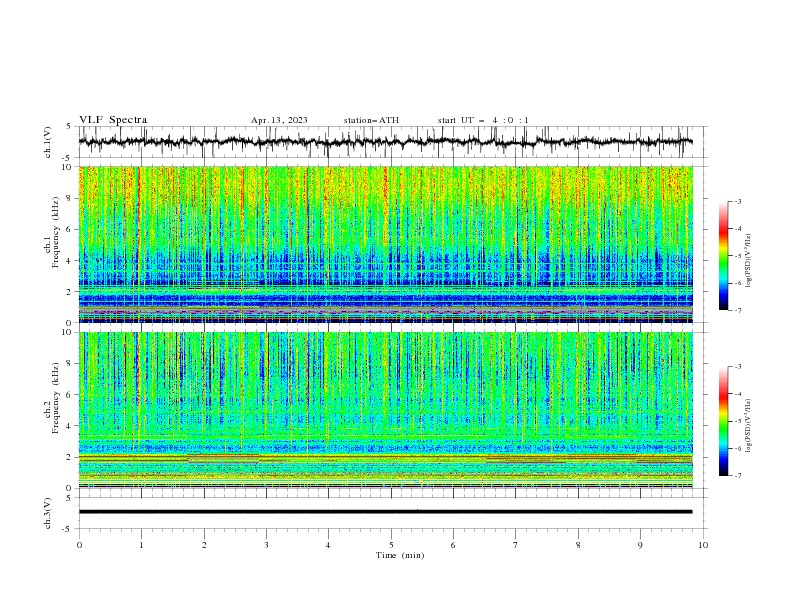
Task: Click inside the ch.2 spectrogram panel
Action: click(x=385, y=410)
